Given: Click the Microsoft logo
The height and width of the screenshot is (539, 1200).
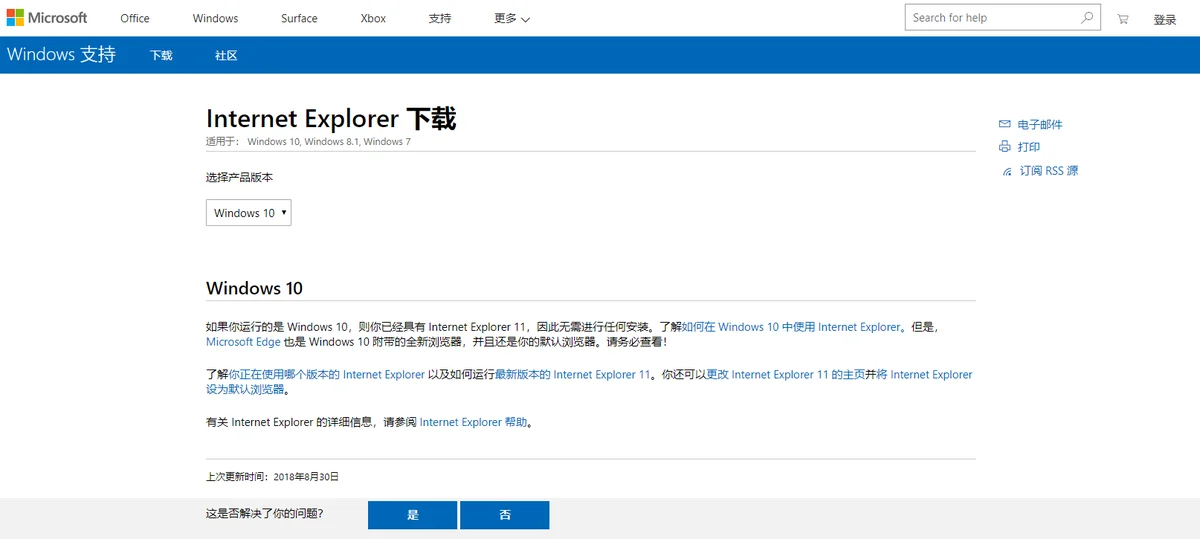Looking at the screenshot, I should 47,18.
